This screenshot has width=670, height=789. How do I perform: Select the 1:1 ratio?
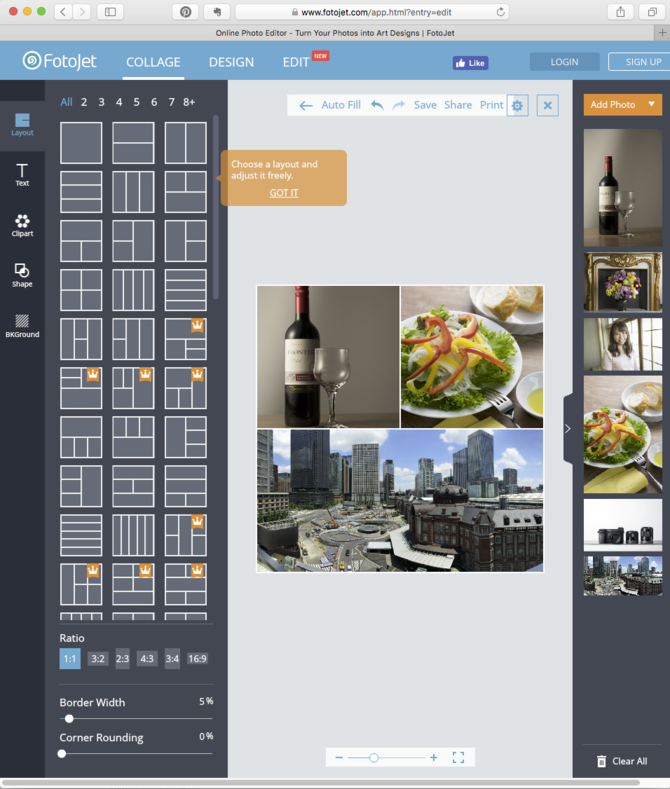(x=70, y=659)
